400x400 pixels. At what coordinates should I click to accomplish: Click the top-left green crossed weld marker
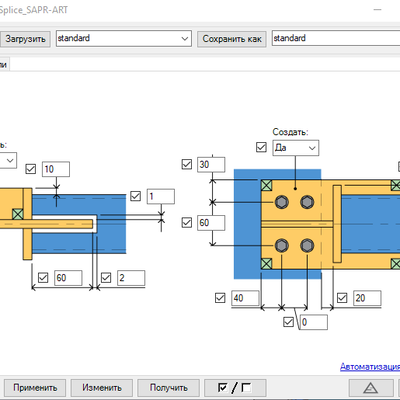(x=266, y=185)
